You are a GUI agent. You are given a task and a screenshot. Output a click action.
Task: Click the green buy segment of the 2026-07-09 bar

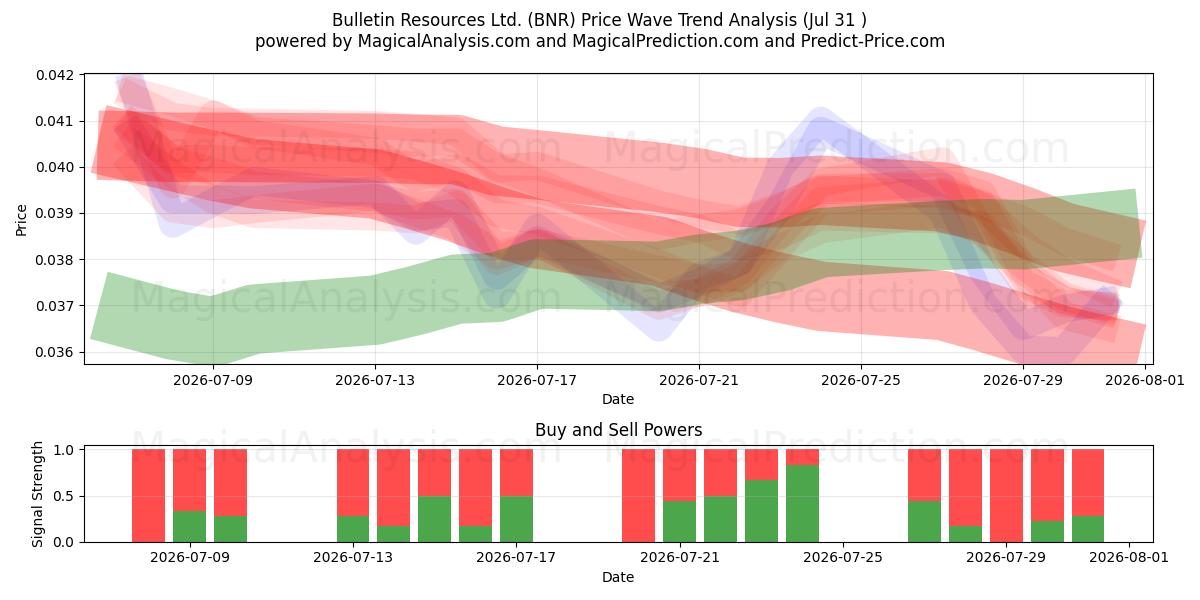[189, 526]
